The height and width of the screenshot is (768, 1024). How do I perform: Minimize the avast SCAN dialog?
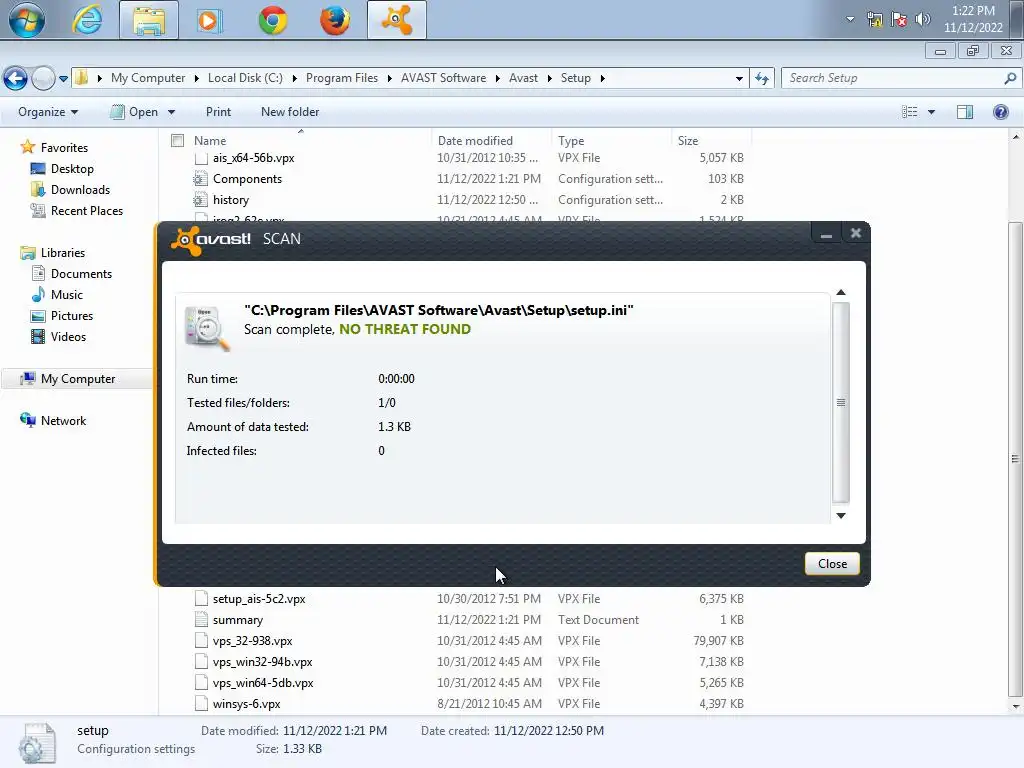(826, 234)
